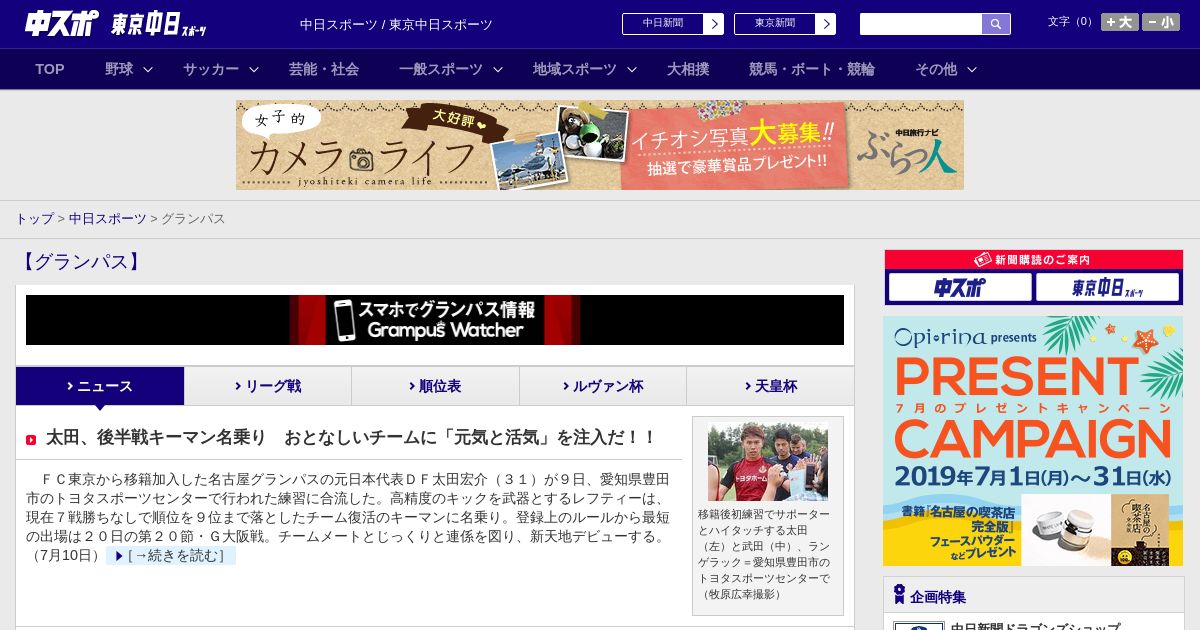Open the 太田 practice photo thumbnail

tap(768, 462)
